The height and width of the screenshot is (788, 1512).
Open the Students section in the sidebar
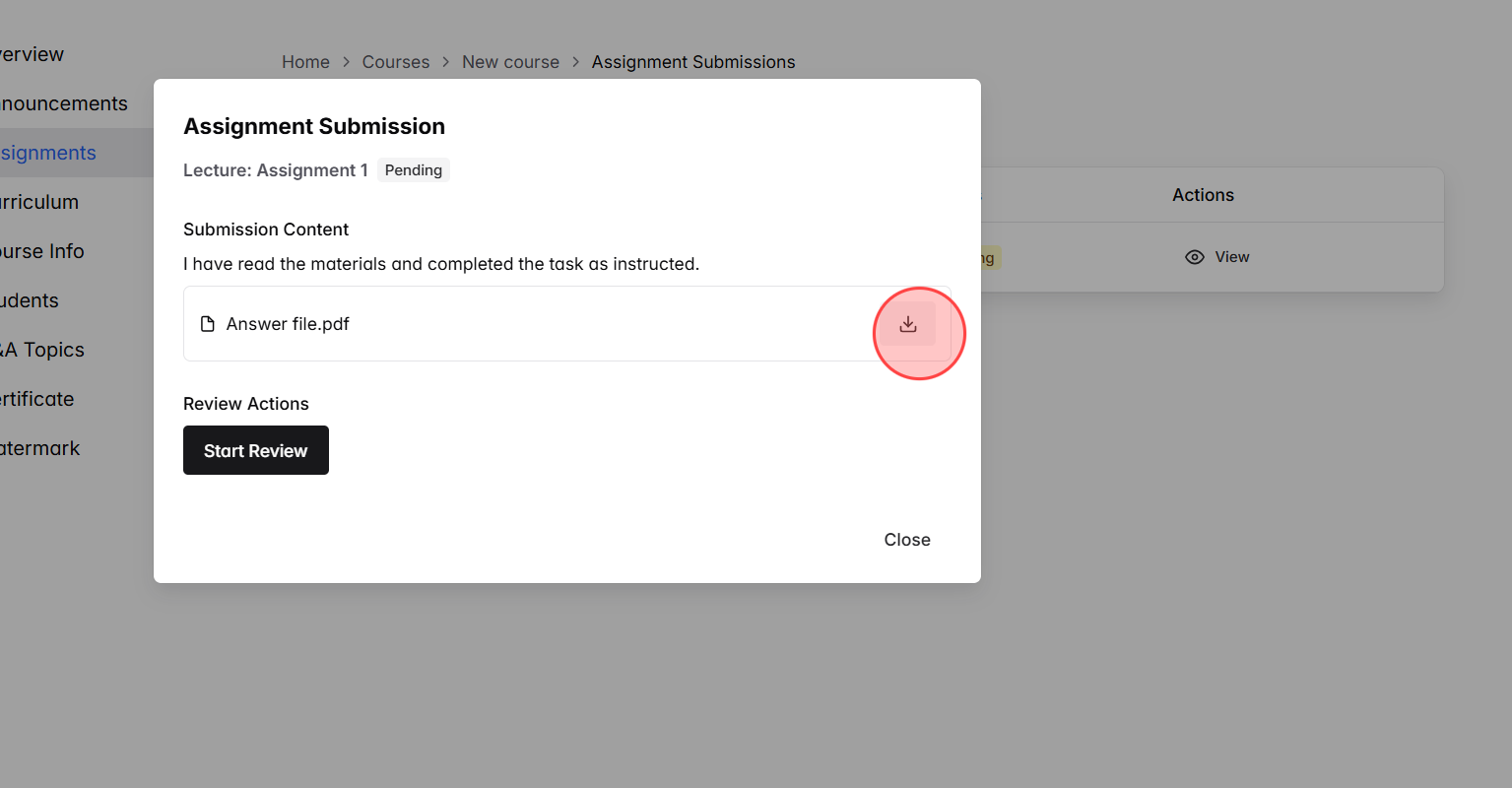(x=30, y=300)
